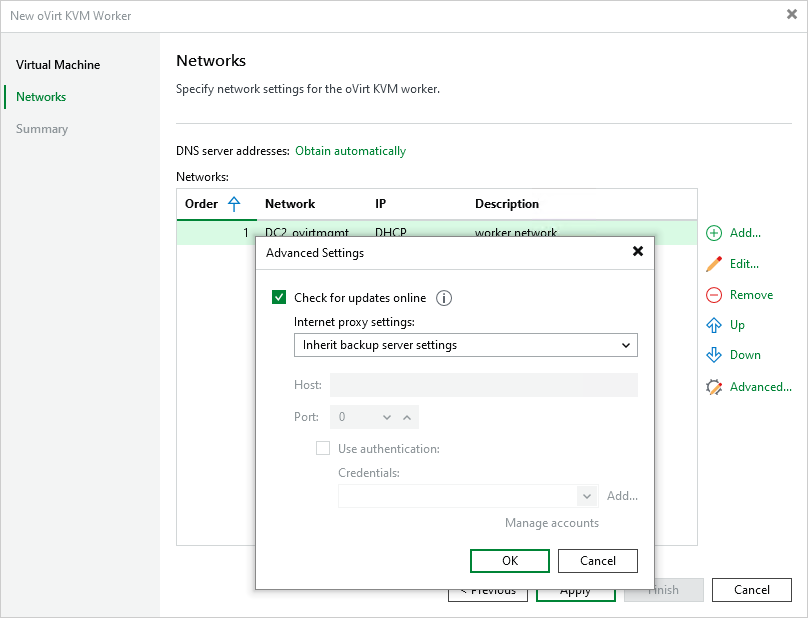Screen dimensions: 808x618
Task: Select the Summary step in sidebar
Action: pos(40,128)
